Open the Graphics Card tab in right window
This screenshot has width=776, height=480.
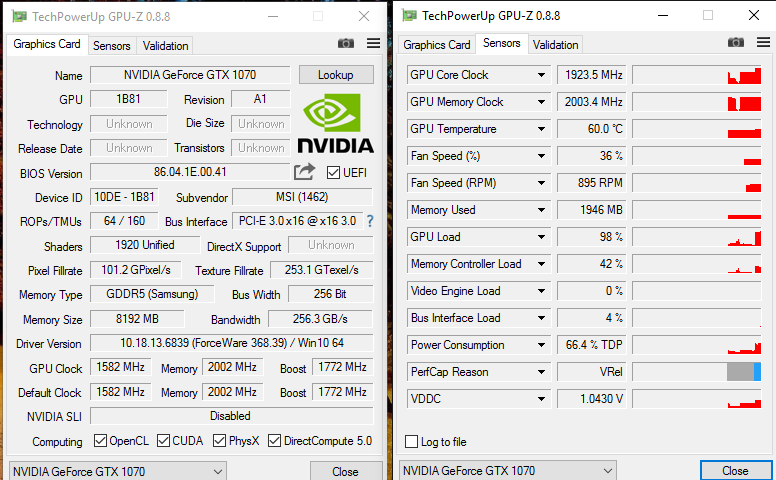click(x=436, y=45)
